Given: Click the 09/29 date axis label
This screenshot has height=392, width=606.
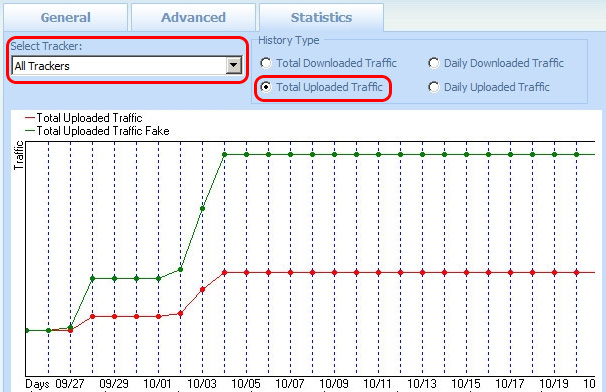Looking at the screenshot, I should [x=114, y=384].
